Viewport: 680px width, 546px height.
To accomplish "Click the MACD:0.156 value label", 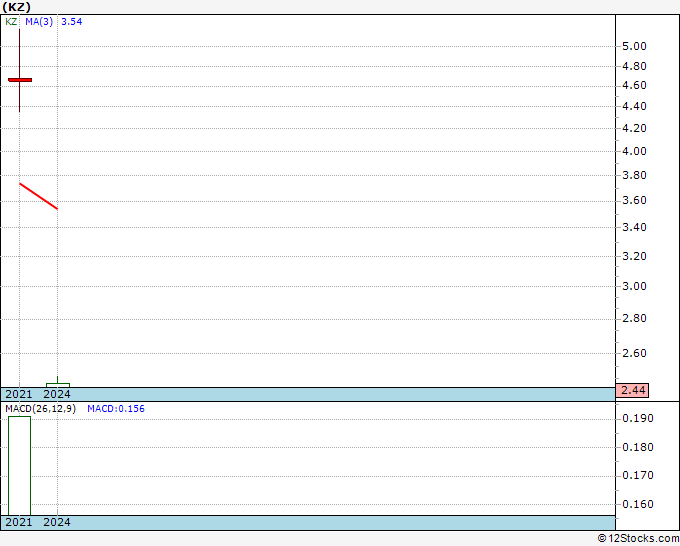I will [x=116, y=409].
